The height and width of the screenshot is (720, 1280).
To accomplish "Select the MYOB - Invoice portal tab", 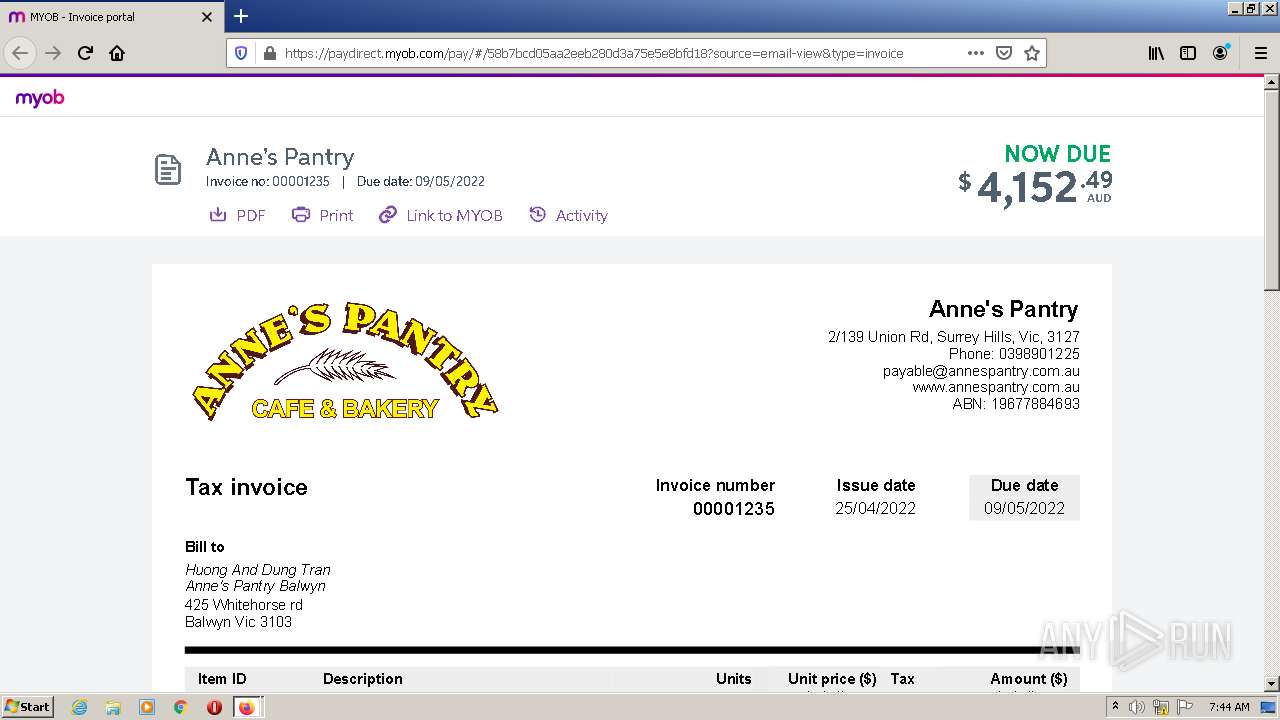I will [x=112, y=17].
